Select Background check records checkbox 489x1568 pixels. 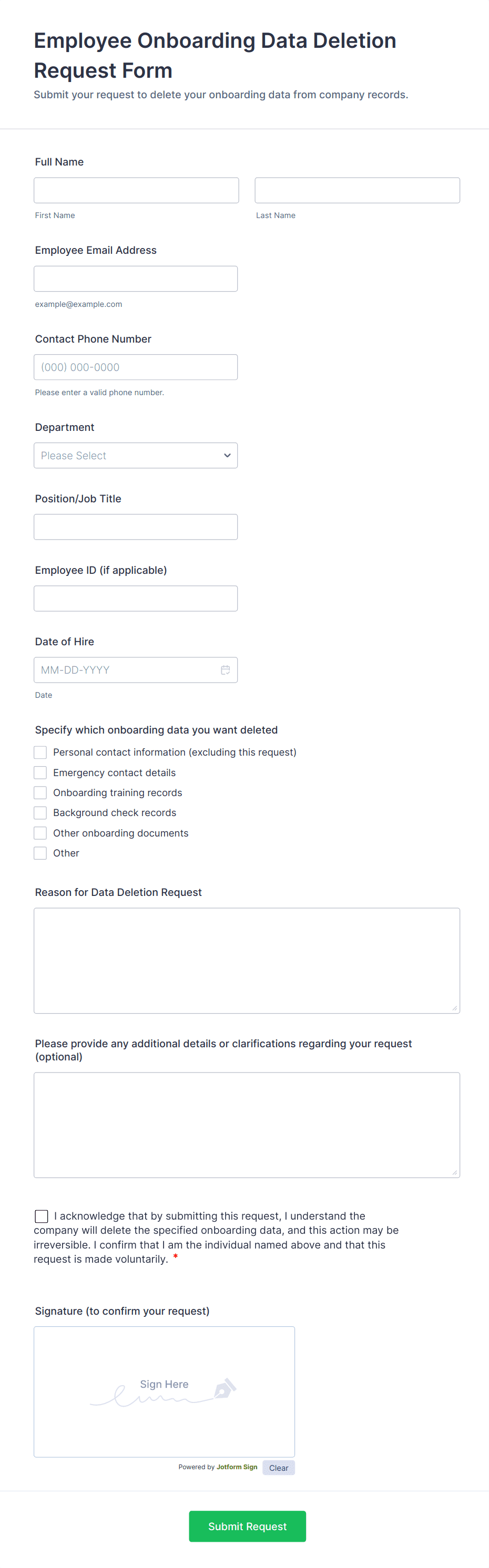point(40,812)
